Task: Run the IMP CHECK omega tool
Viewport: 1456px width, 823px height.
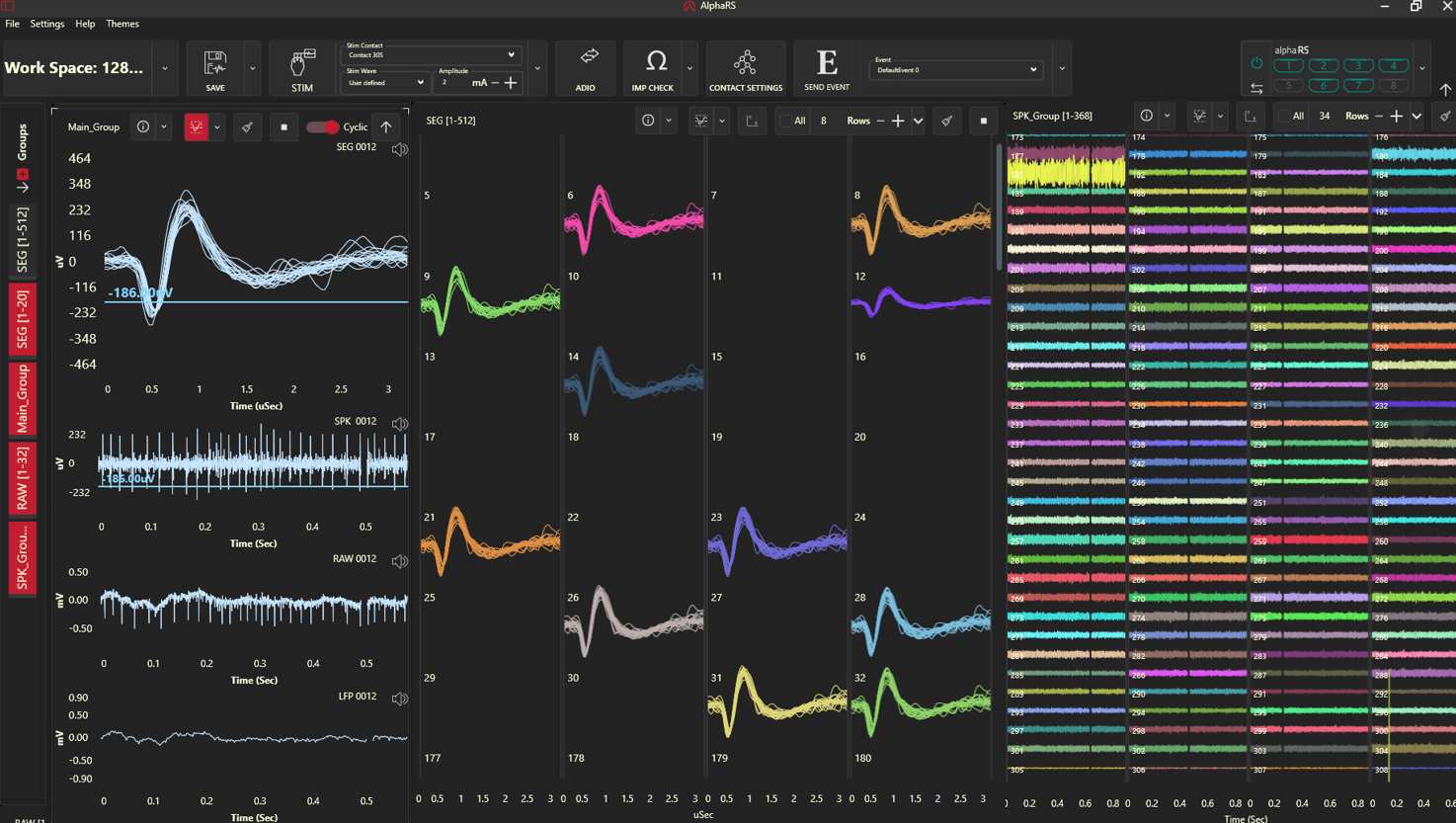Action: (656, 61)
